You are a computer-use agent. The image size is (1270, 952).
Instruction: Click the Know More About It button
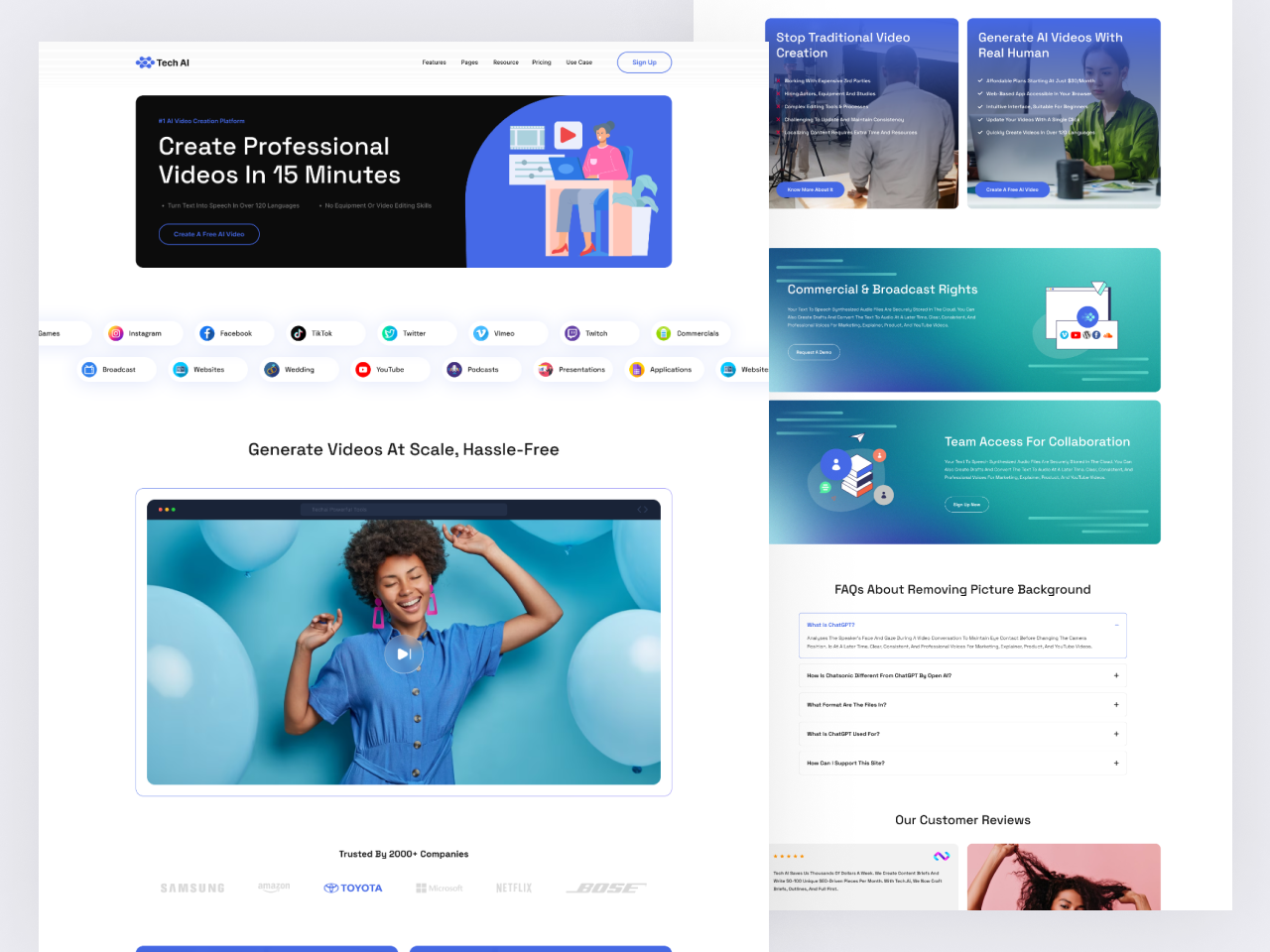811,189
